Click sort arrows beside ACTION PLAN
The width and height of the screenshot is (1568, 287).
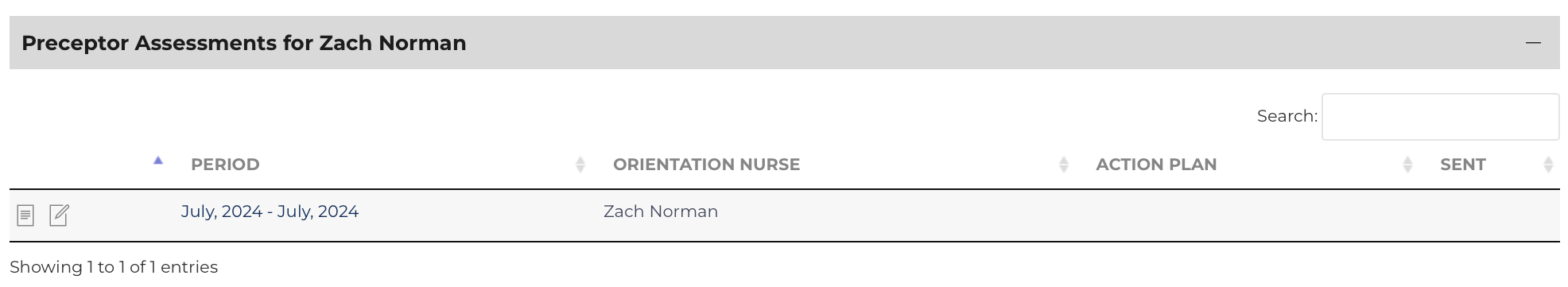click(1407, 165)
